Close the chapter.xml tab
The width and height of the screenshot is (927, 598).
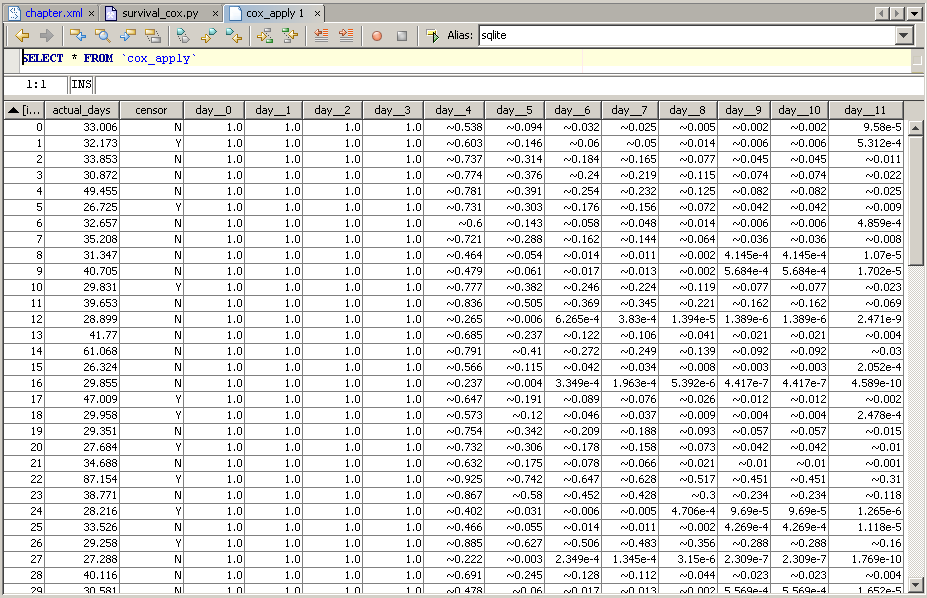(91, 13)
